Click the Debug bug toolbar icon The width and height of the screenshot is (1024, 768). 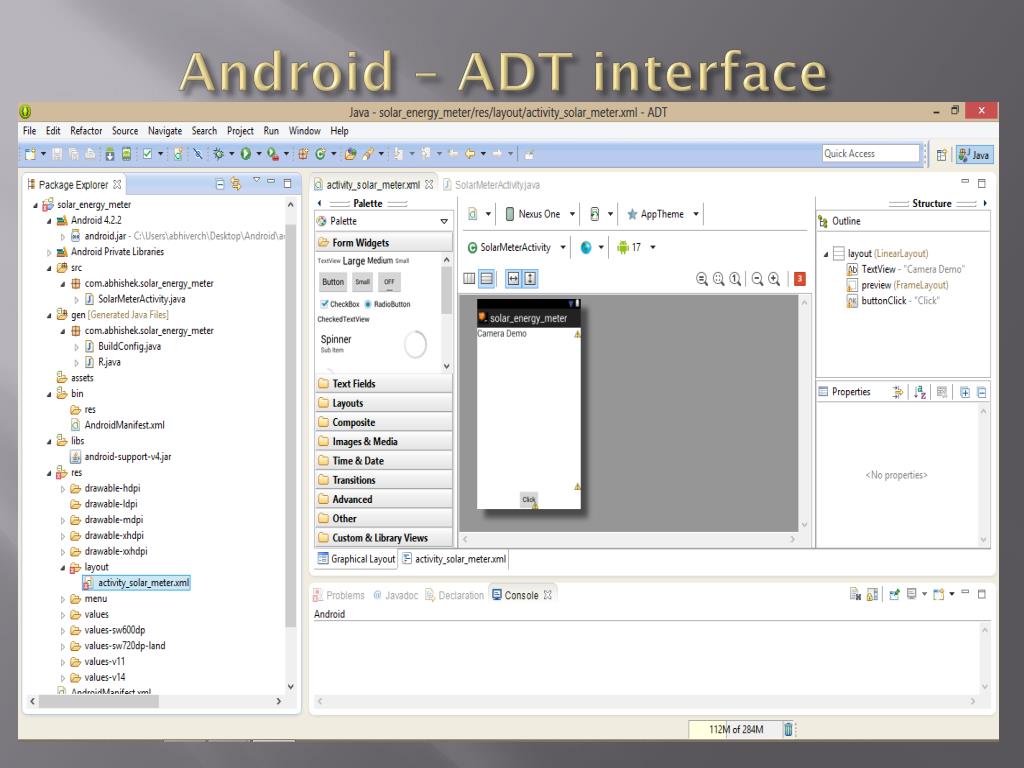219,154
